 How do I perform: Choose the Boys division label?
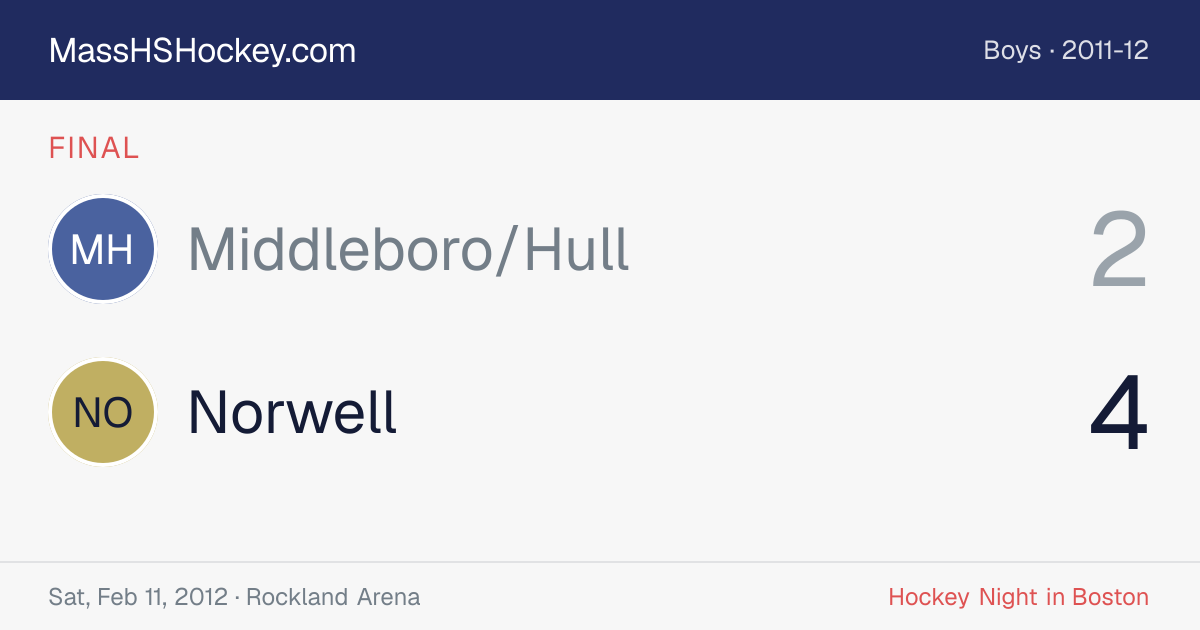tap(1012, 50)
